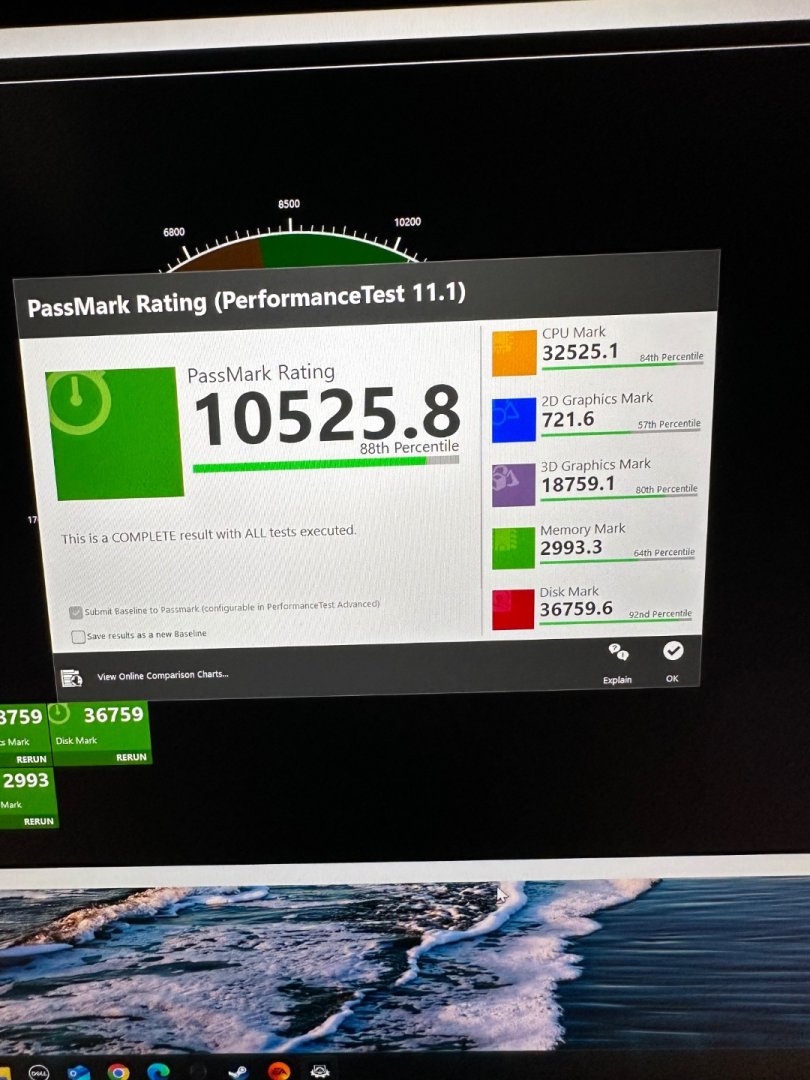The width and height of the screenshot is (810, 1080).
Task: Click the orange CPU Mark icon
Action: (514, 353)
